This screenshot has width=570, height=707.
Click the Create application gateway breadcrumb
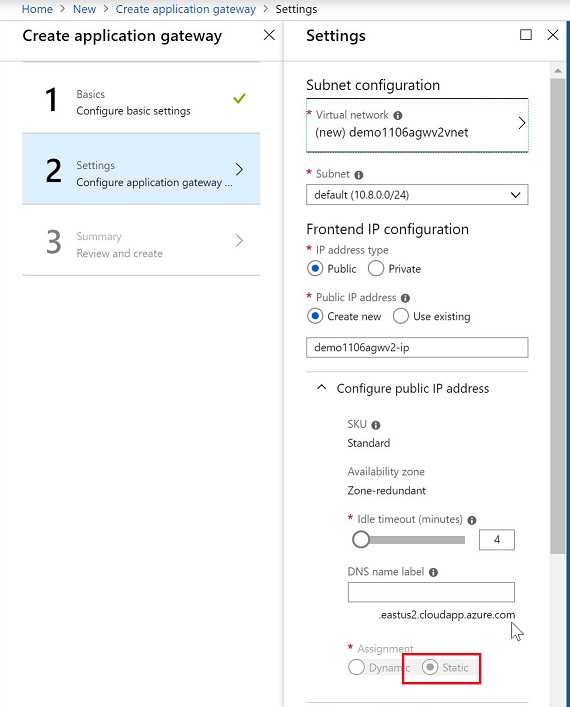186,9
